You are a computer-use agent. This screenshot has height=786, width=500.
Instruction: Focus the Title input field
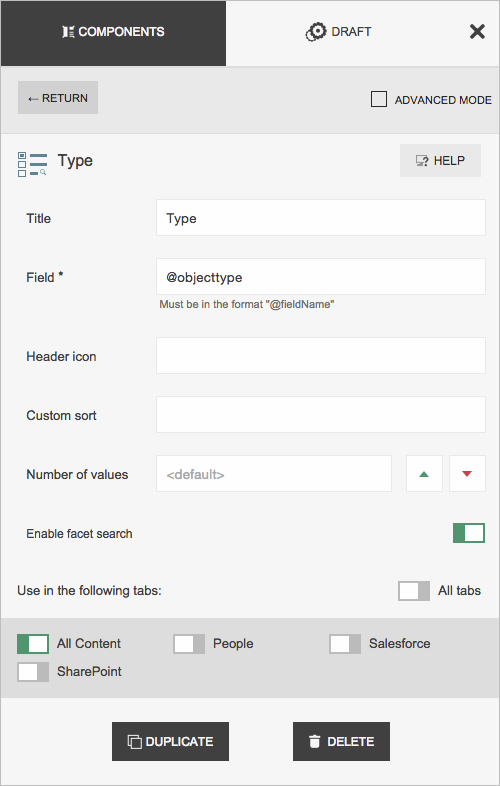(320, 218)
